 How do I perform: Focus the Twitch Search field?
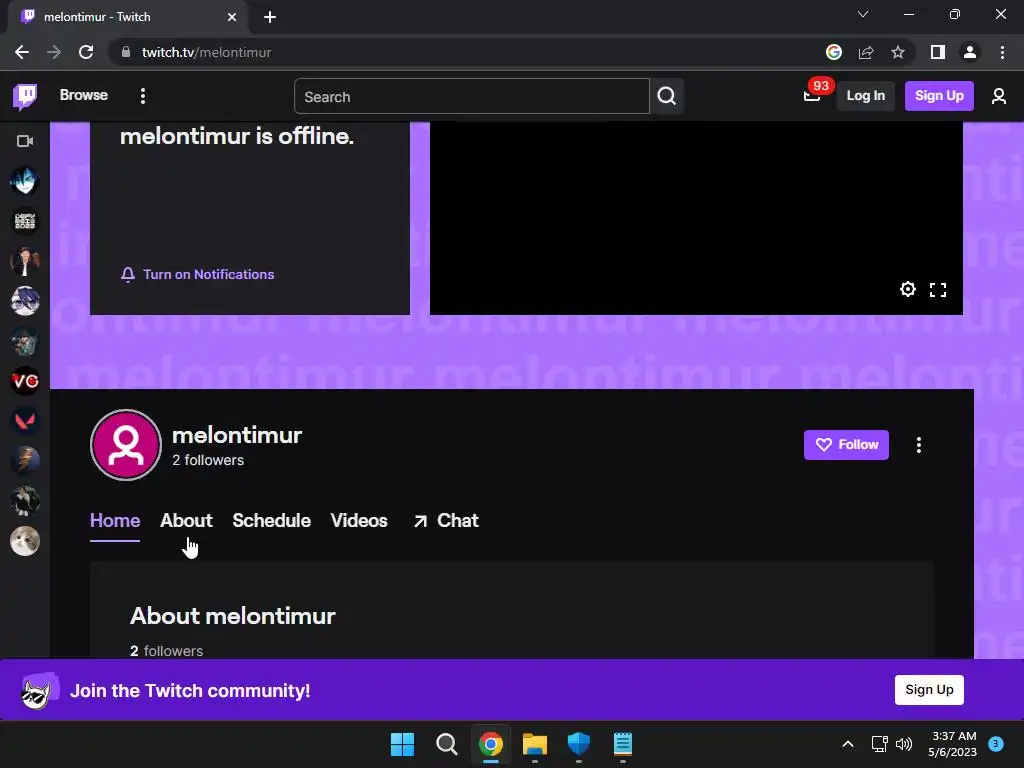pos(472,97)
